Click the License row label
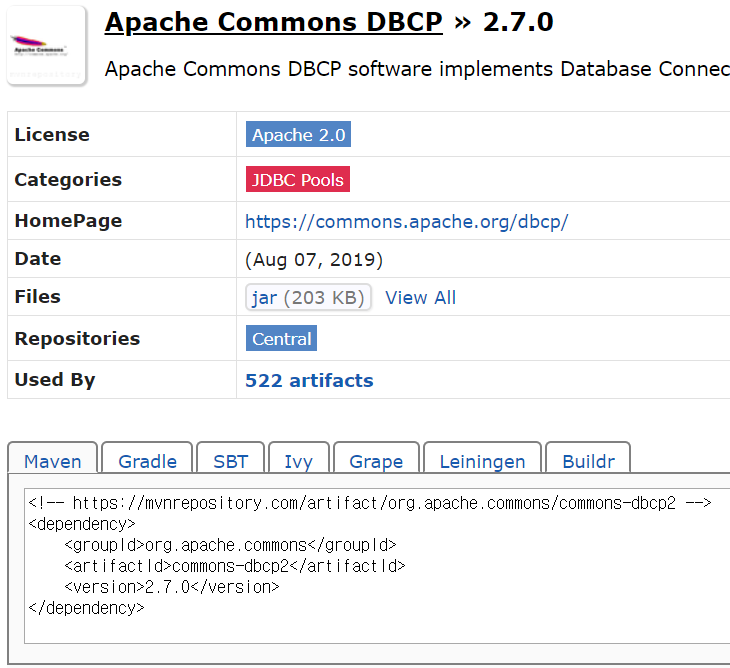 point(52,135)
